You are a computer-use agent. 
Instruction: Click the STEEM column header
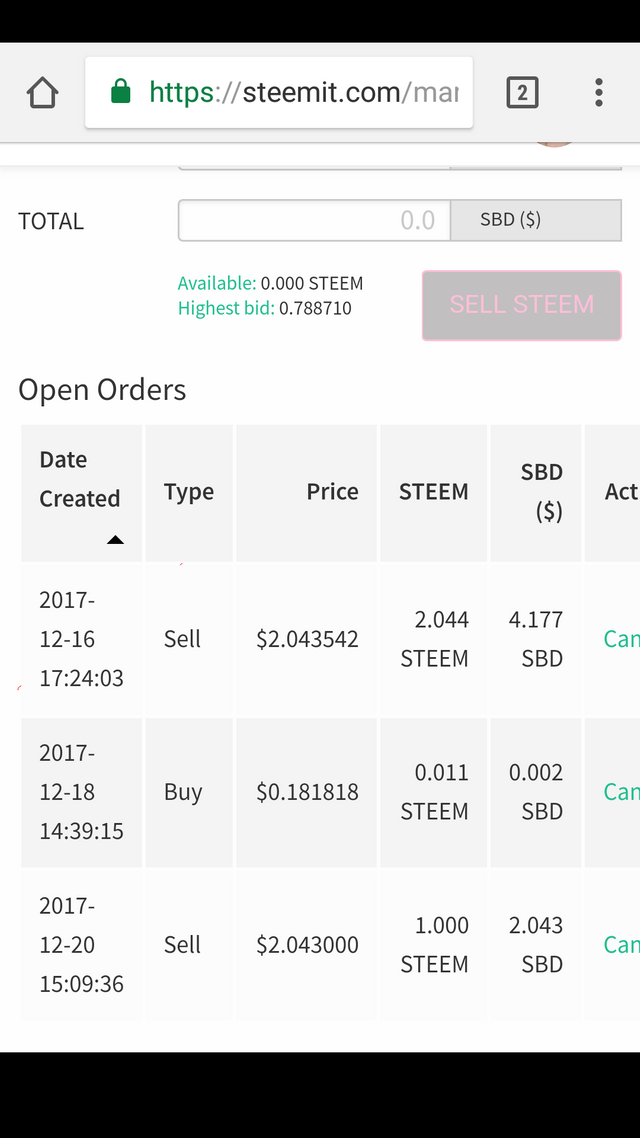coord(433,492)
